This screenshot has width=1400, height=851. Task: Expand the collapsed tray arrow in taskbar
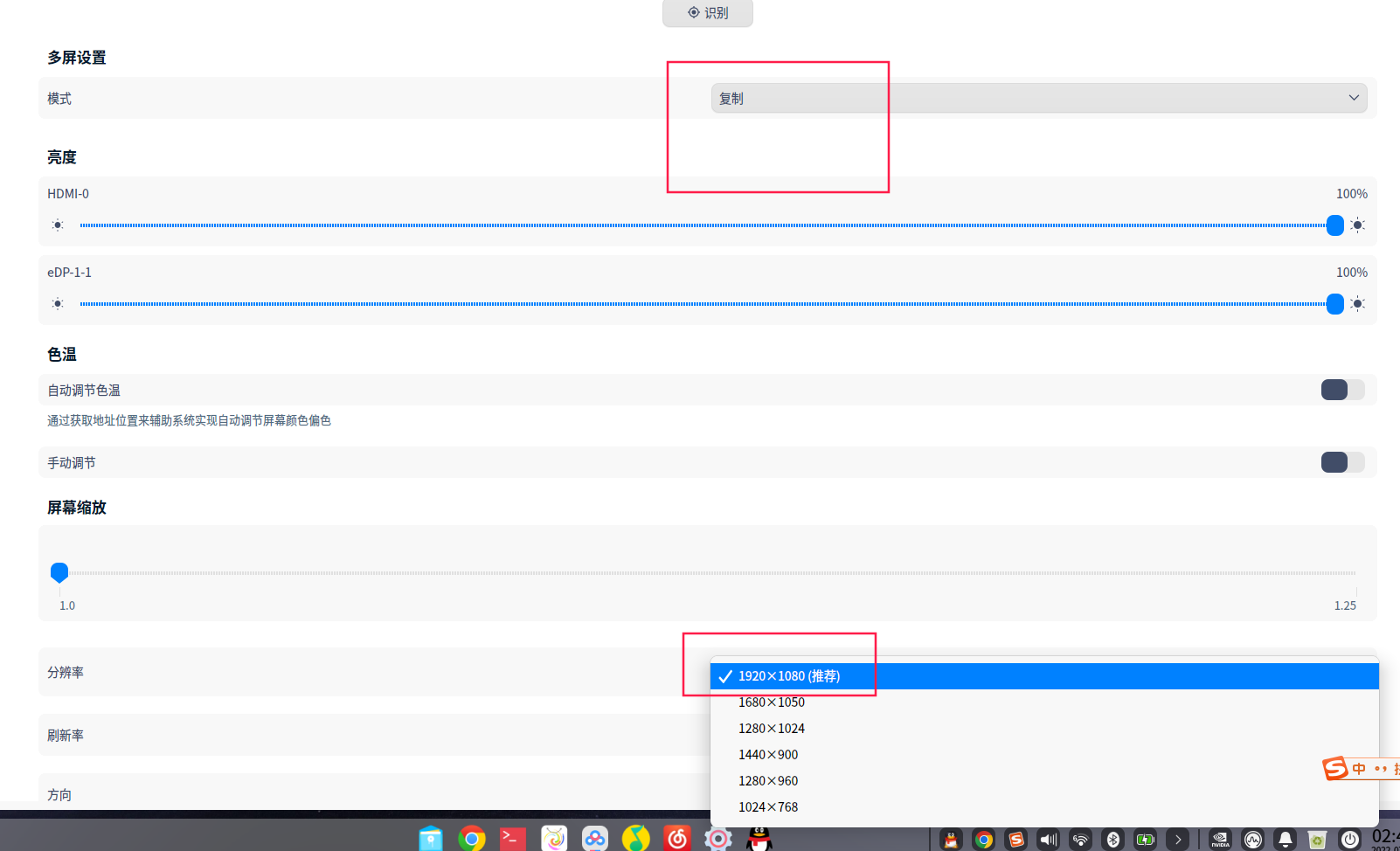click(1178, 840)
